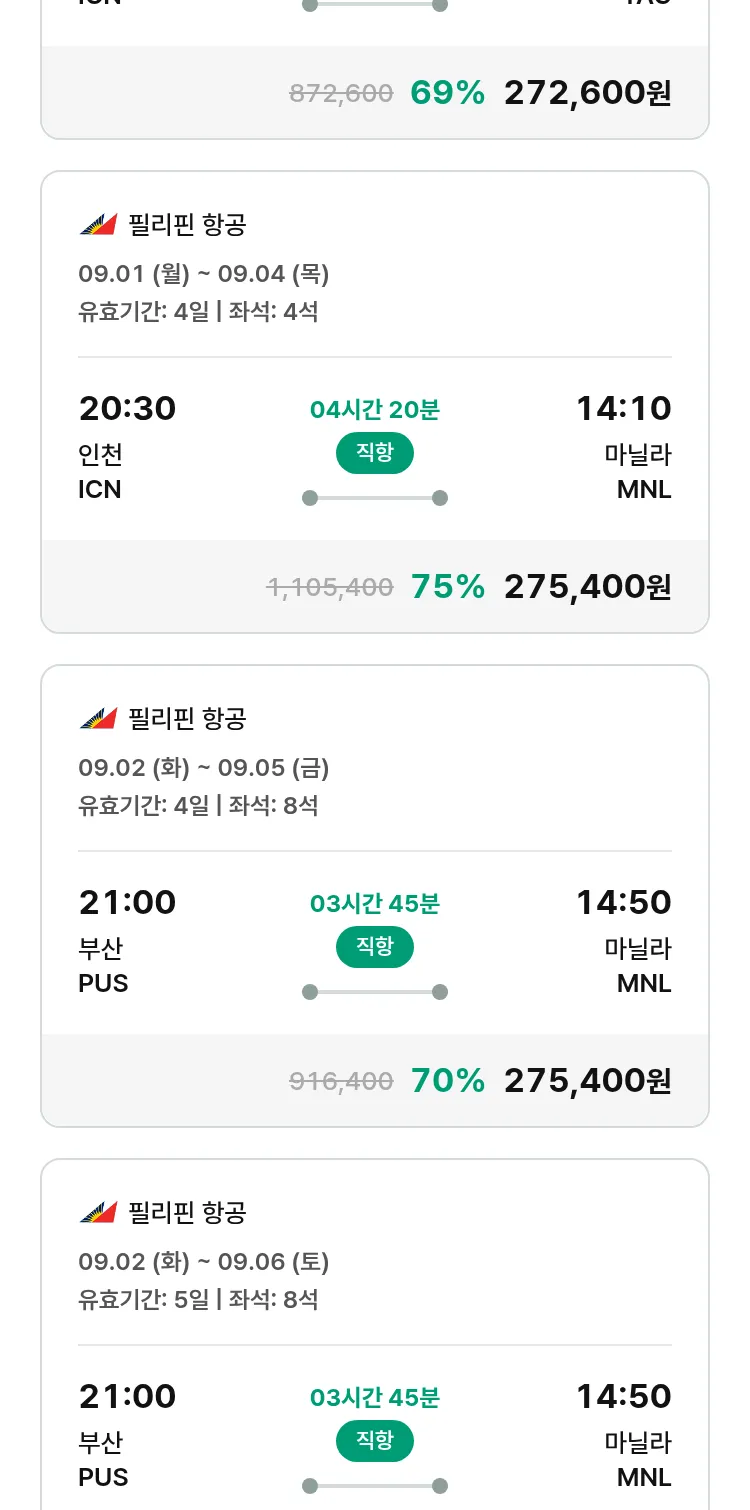Click route line on 09.02–09.05 Busan flight

[x=374, y=992]
